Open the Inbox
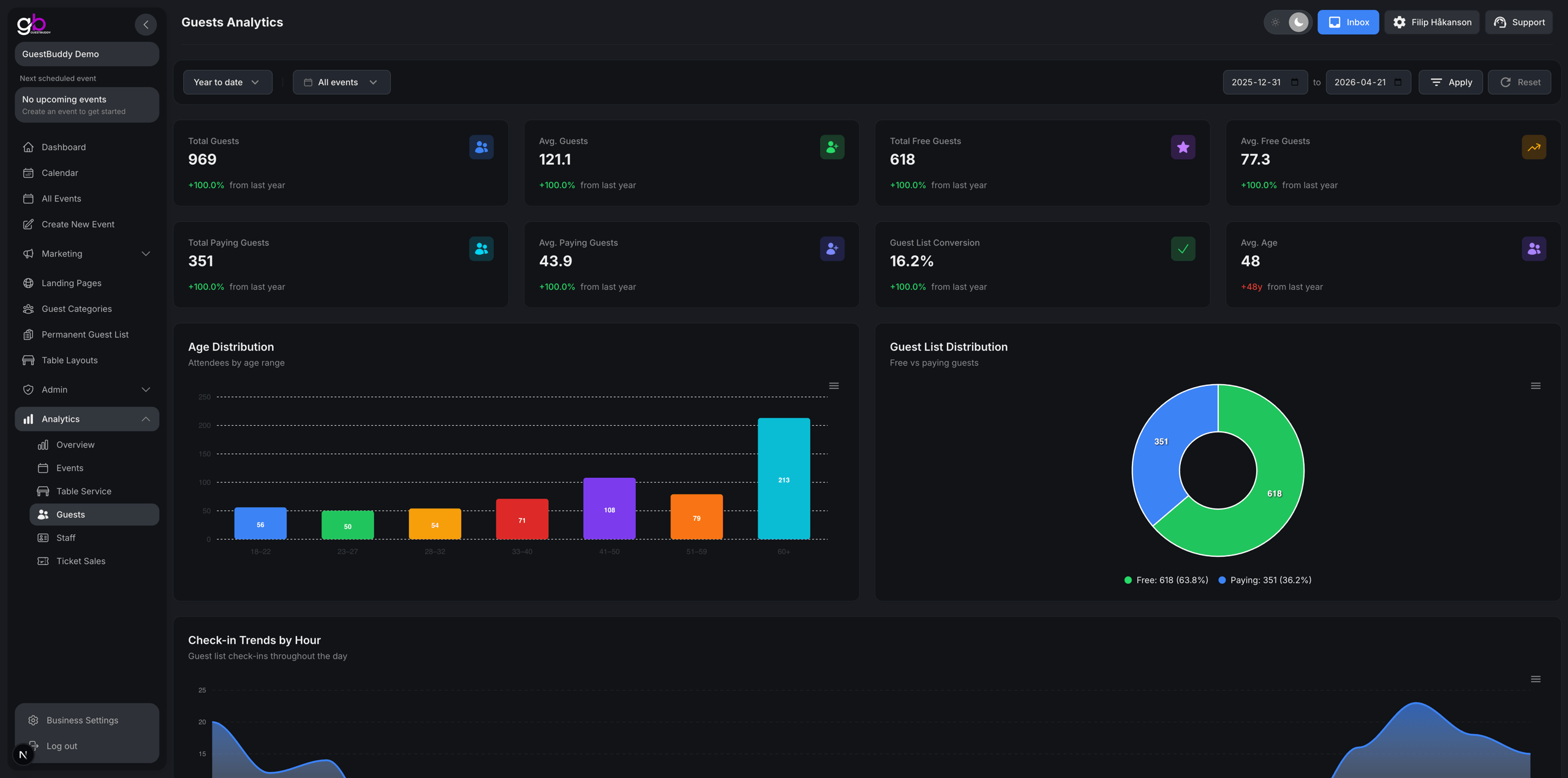1568x778 pixels. tap(1347, 22)
